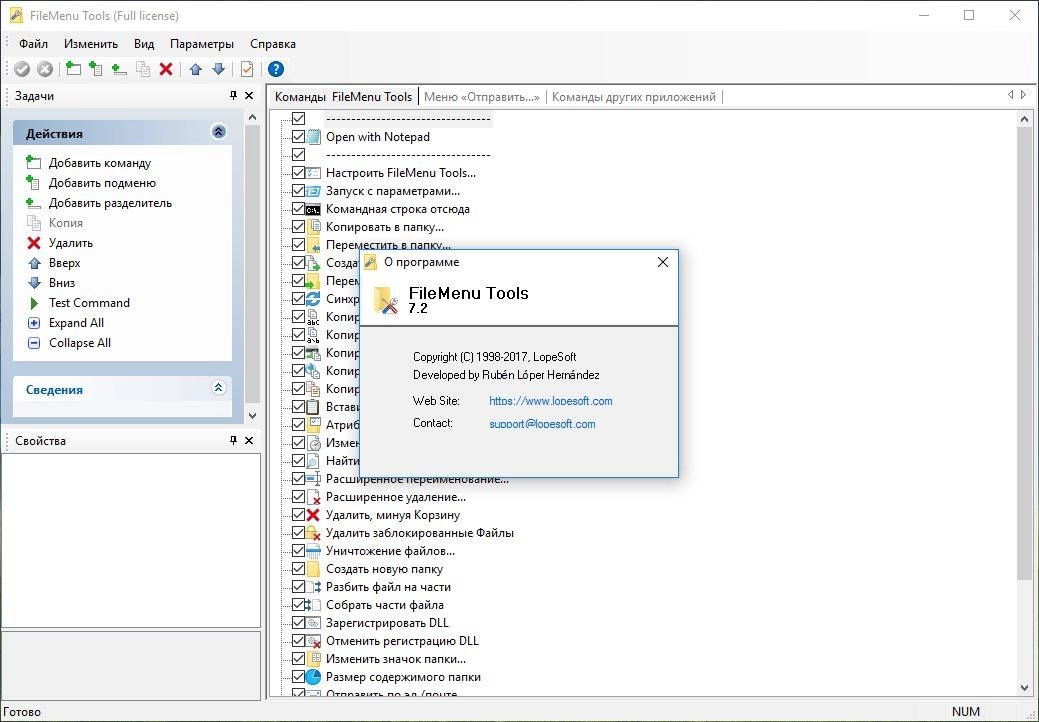Uncheck the Open with Notepad checkbox
The image size is (1039, 722).
pos(298,137)
